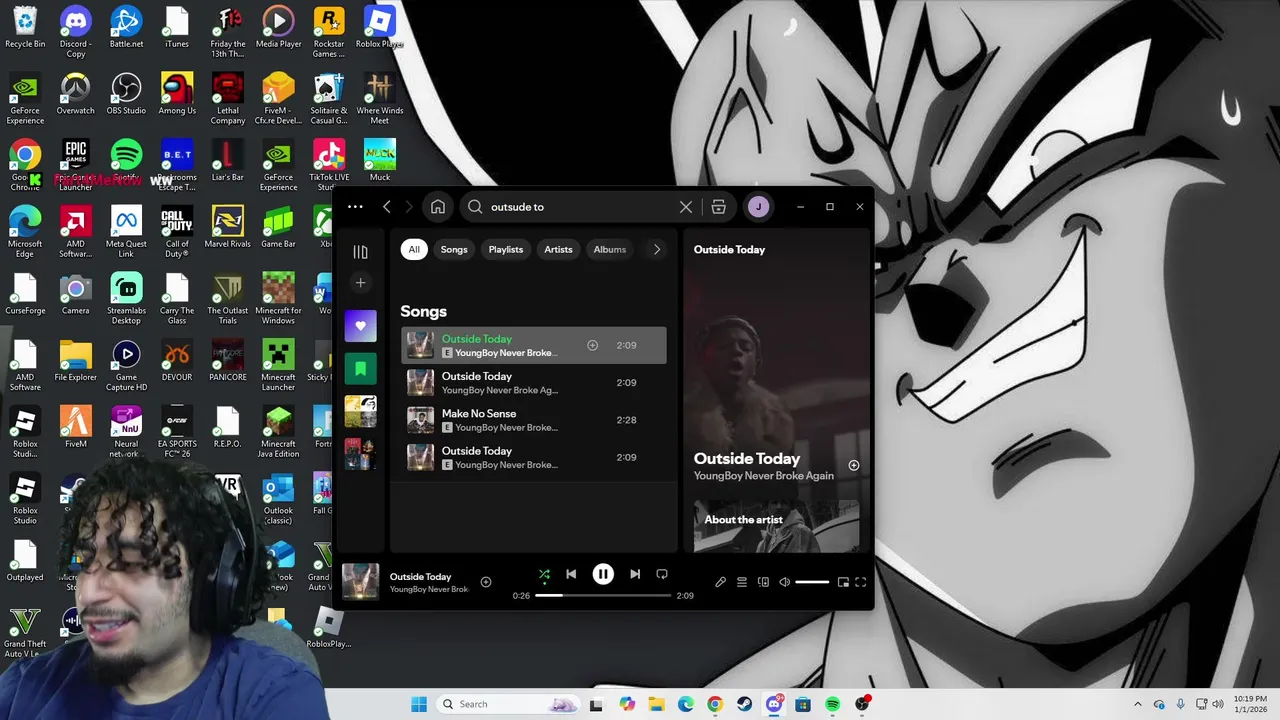Open Battle.net desktop shortcut
Viewport: 1280px width, 720px height.
(126, 27)
